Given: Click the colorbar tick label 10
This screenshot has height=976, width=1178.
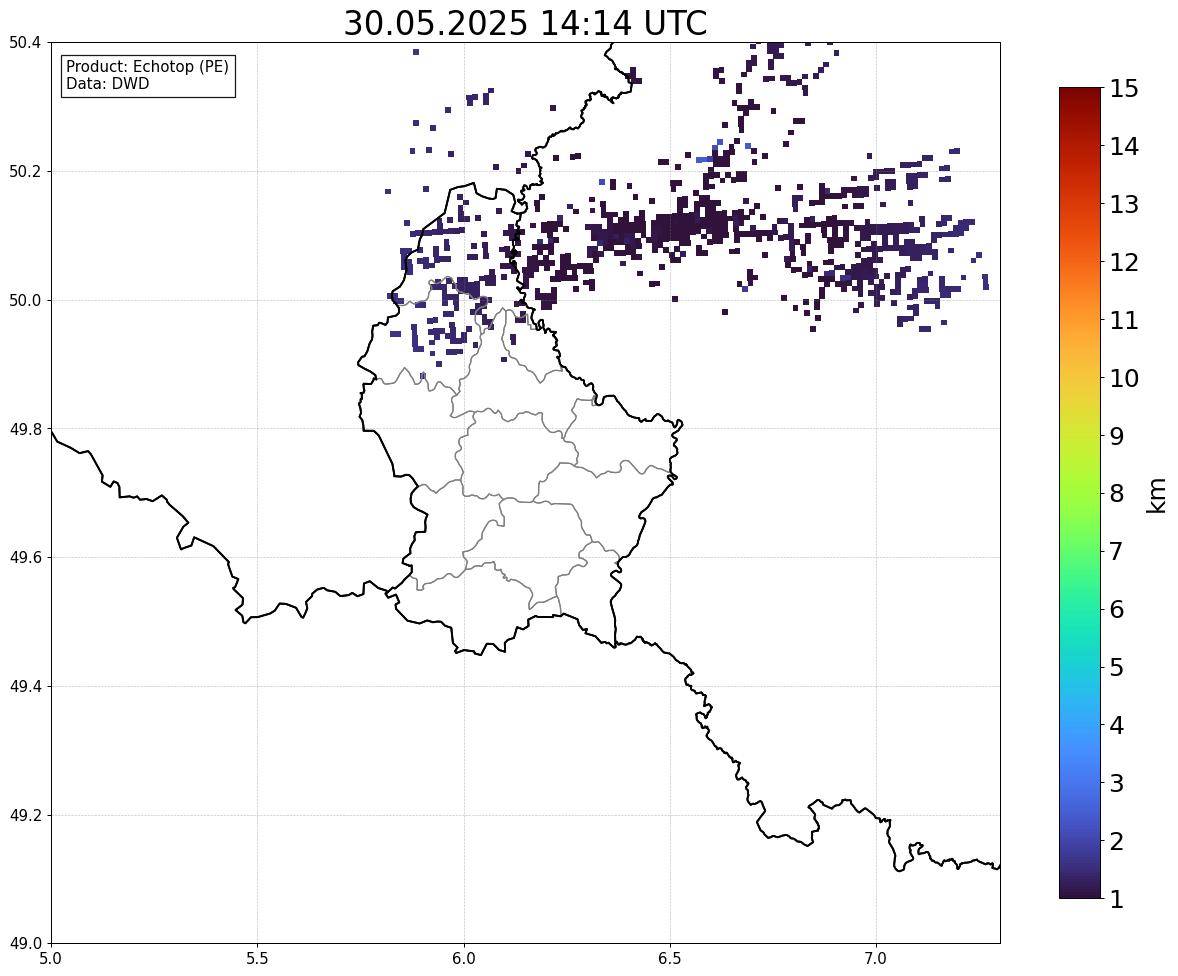Looking at the screenshot, I should pos(1124,378).
